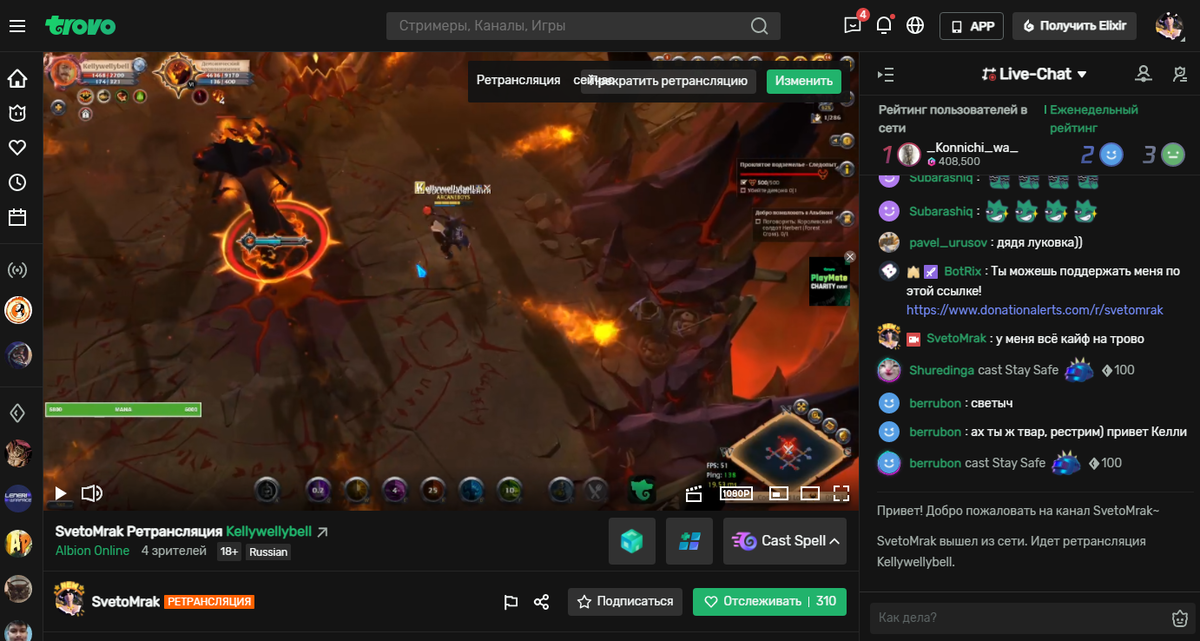Image resolution: width=1200 pixels, height=641 pixels.
Task: Open the Live-Chat dropdown
Action: pyautogui.click(x=1034, y=74)
